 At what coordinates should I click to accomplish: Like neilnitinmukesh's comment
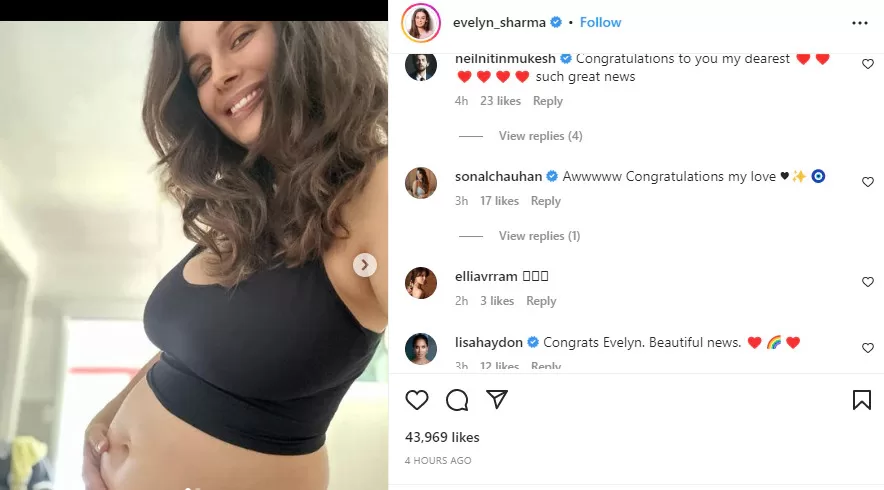click(x=868, y=64)
